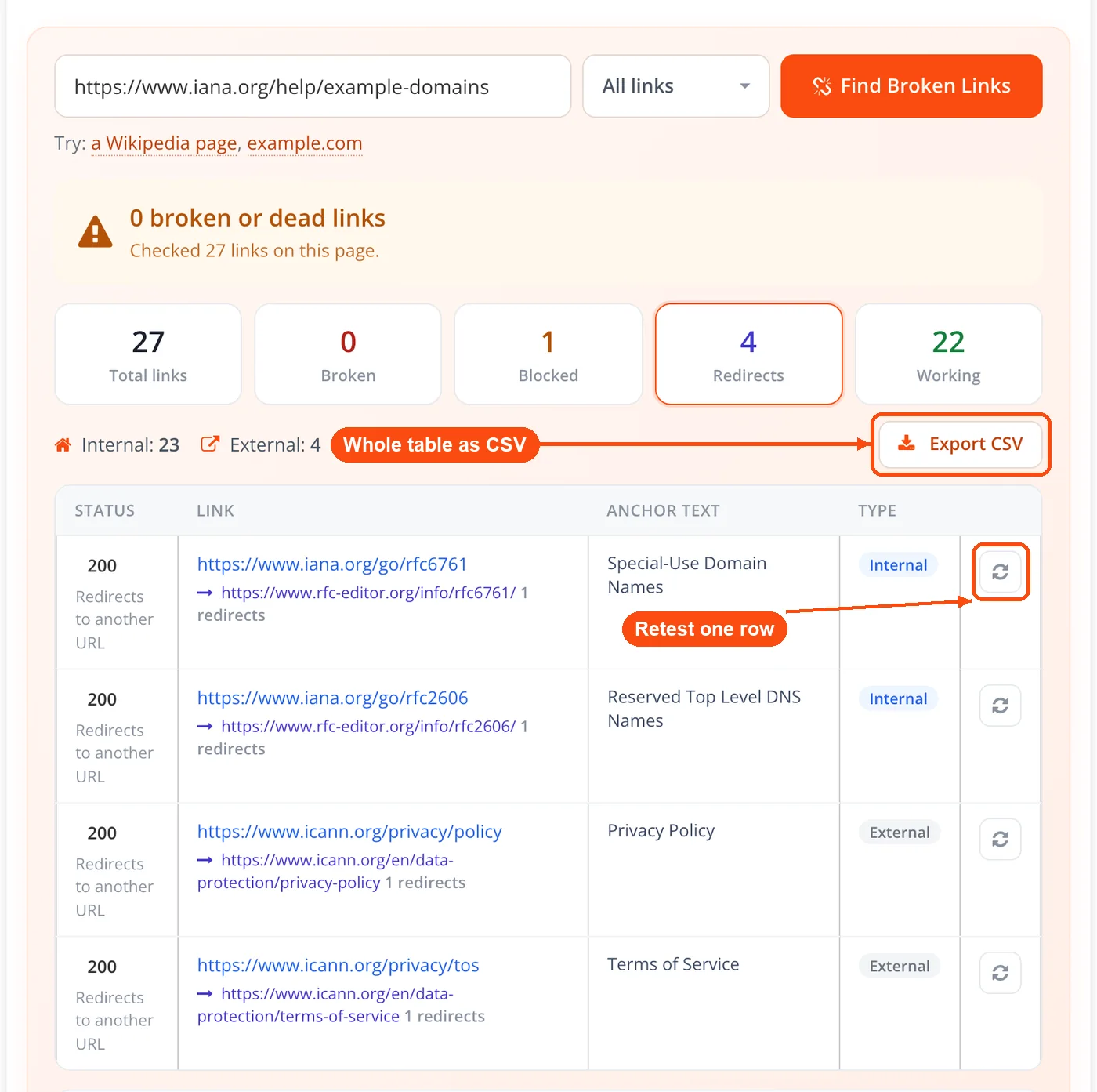Screen dimensions: 1097x1092
Task: Retest the privacy/policy link row
Action: tap(1000, 840)
